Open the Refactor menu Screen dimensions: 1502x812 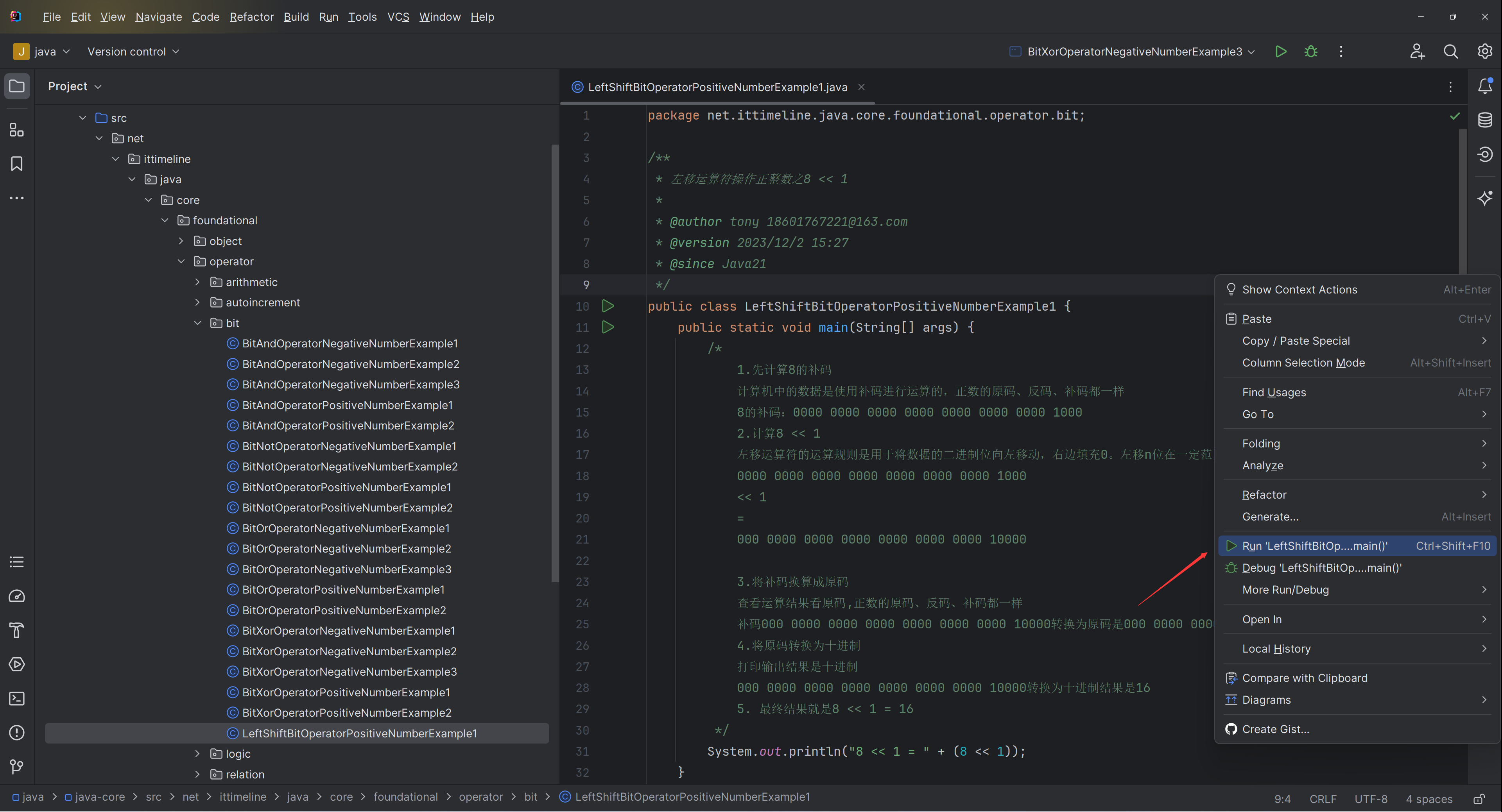click(x=251, y=17)
